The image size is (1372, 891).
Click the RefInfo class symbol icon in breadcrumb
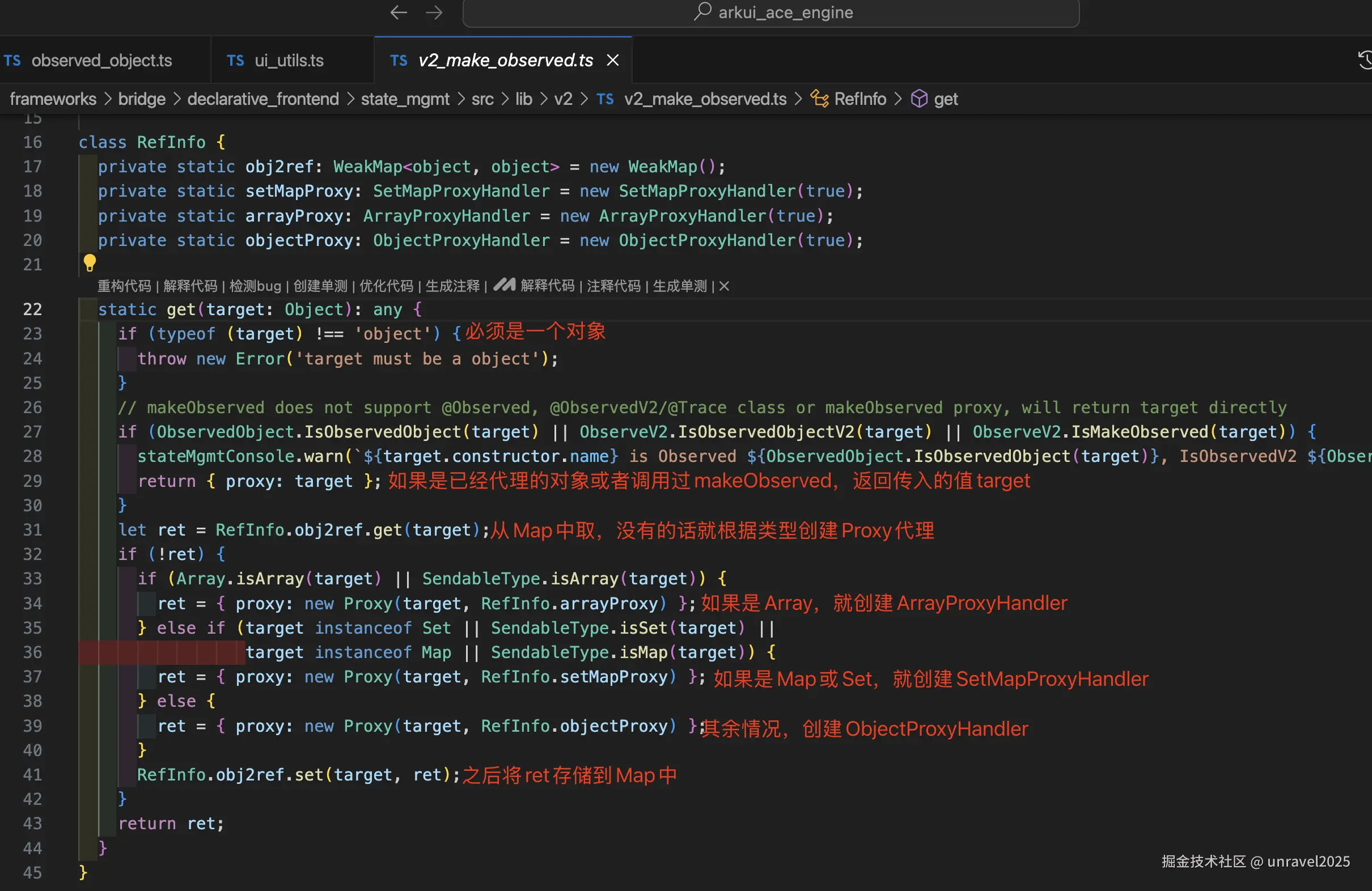[819, 99]
